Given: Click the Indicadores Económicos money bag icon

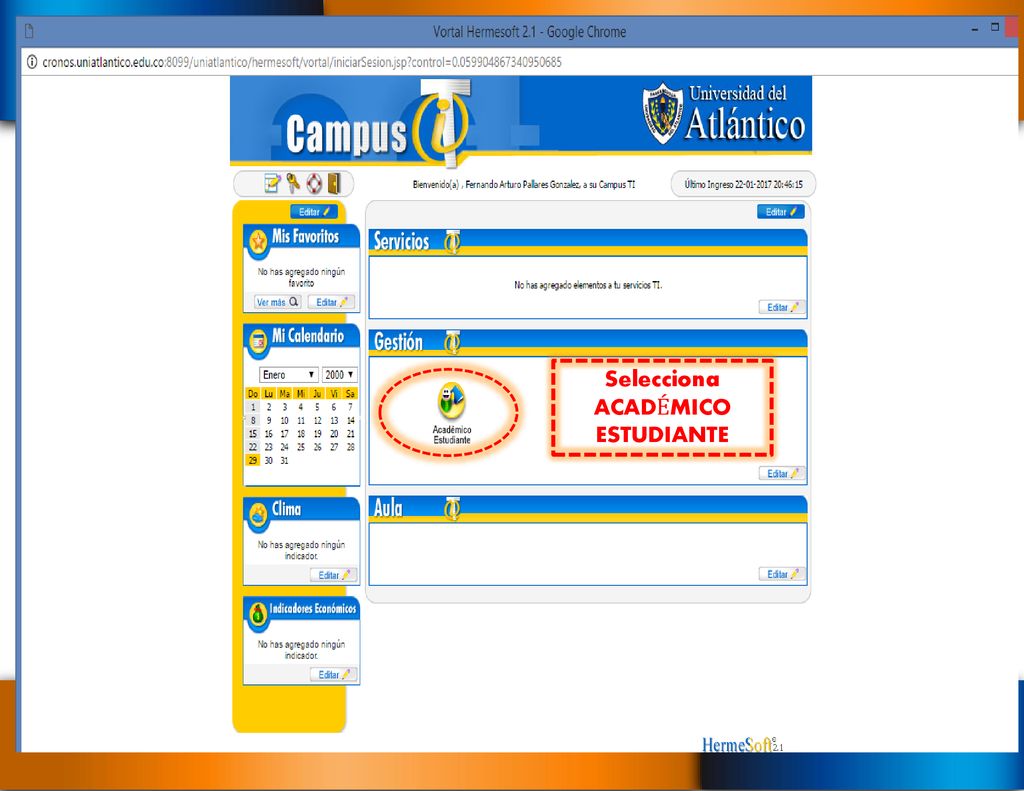Looking at the screenshot, I should [x=259, y=613].
